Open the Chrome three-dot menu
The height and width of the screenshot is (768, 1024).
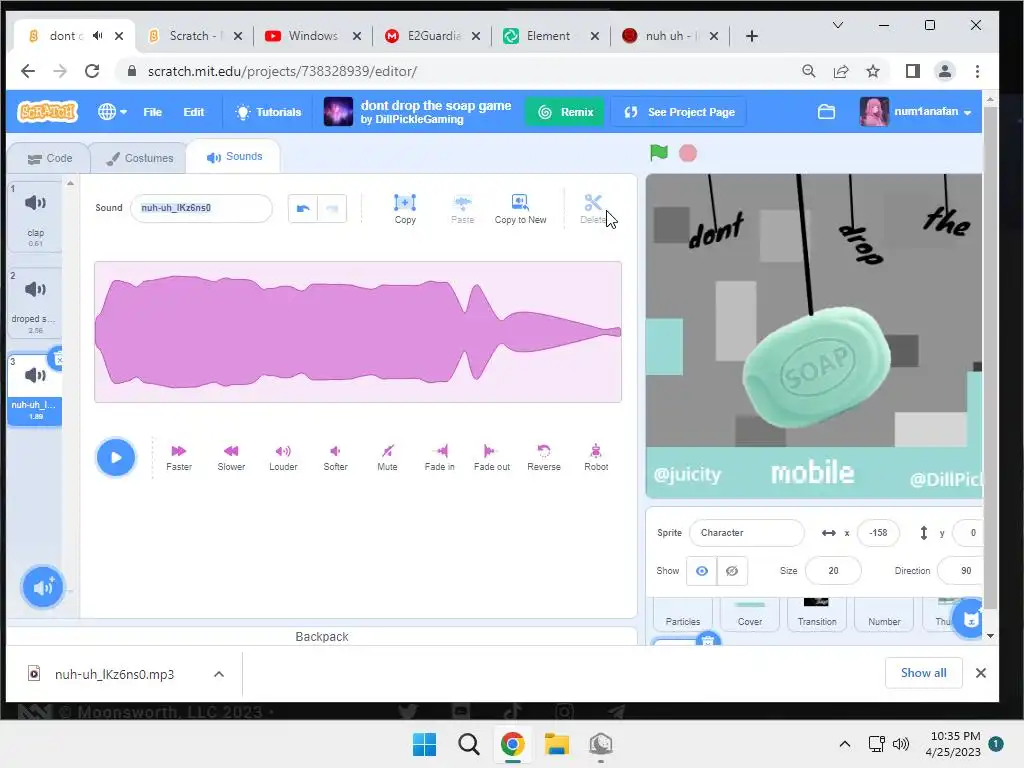tap(977, 71)
